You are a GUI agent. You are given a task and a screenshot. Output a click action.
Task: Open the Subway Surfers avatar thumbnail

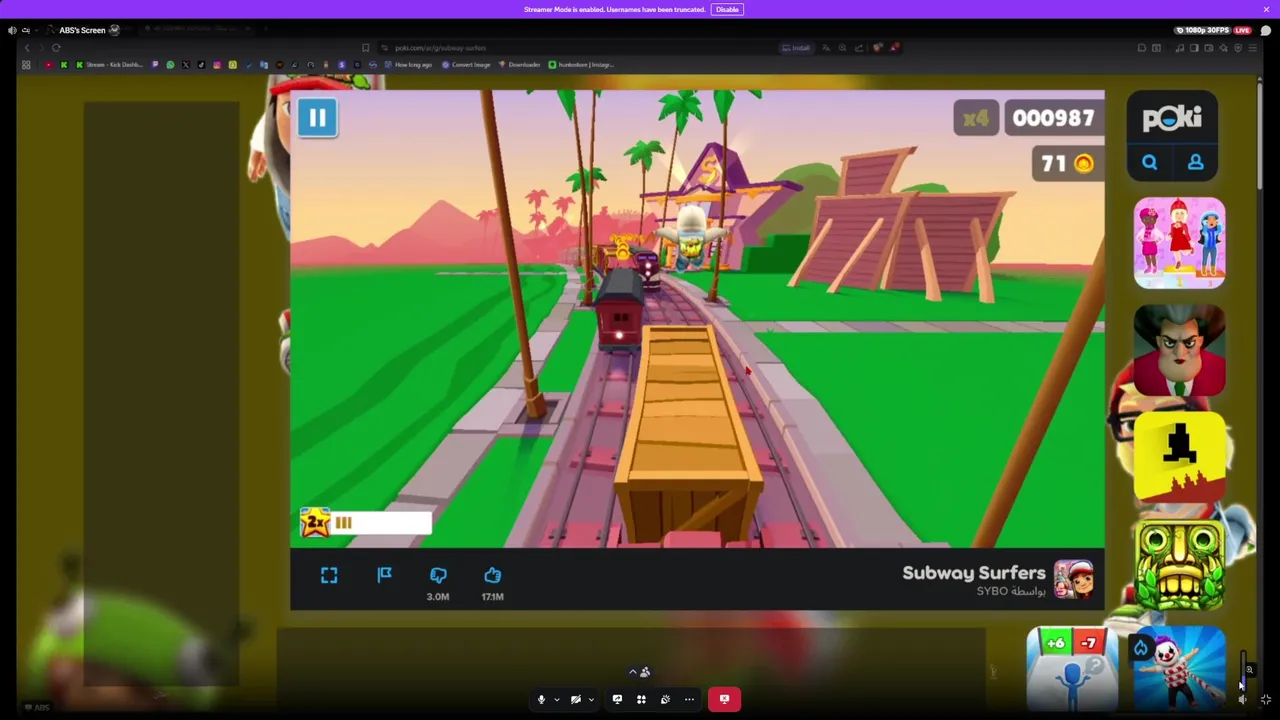pos(1073,579)
